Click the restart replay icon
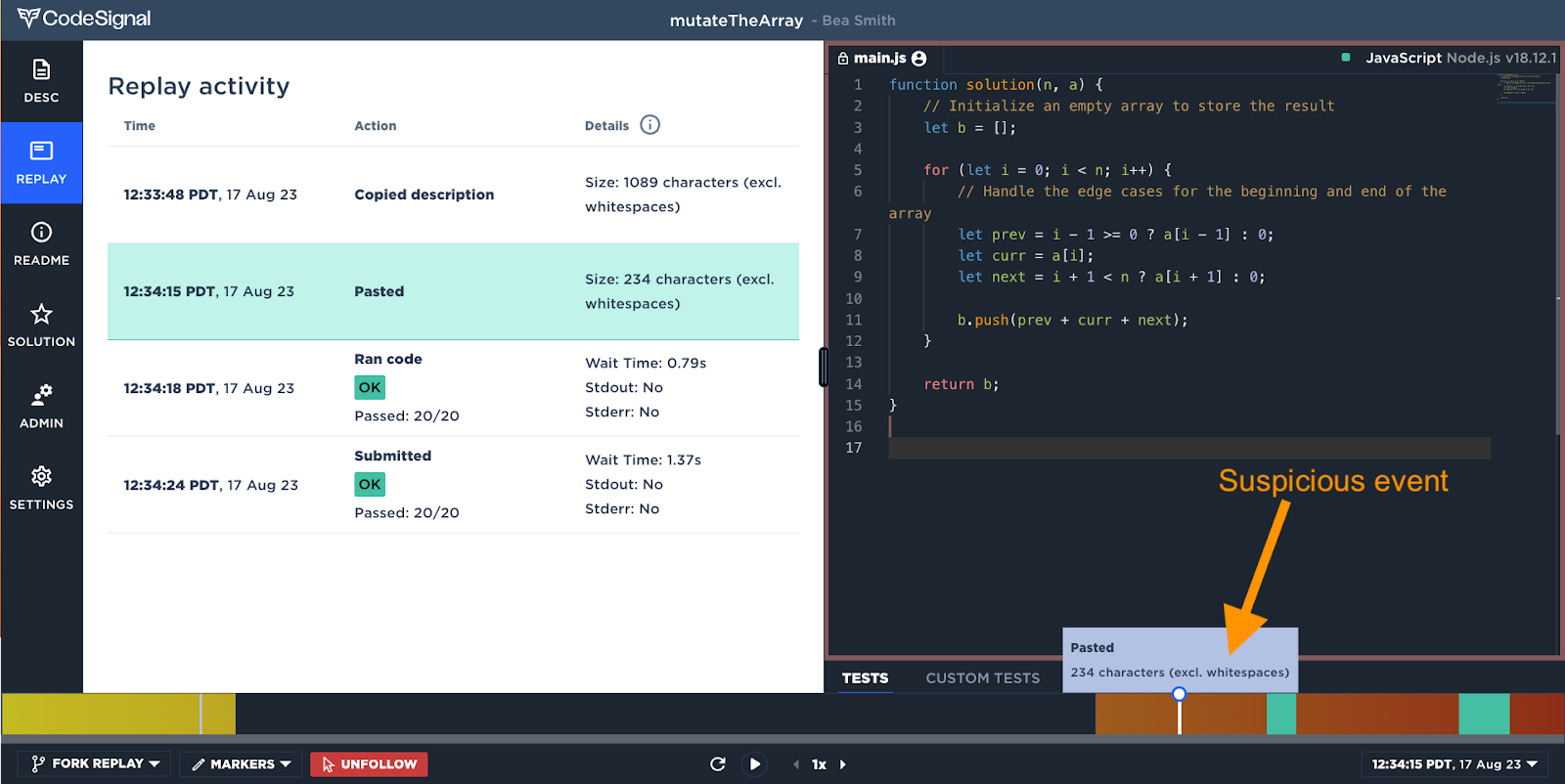The width and height of the screenshot is (1565, 784). 718,764
